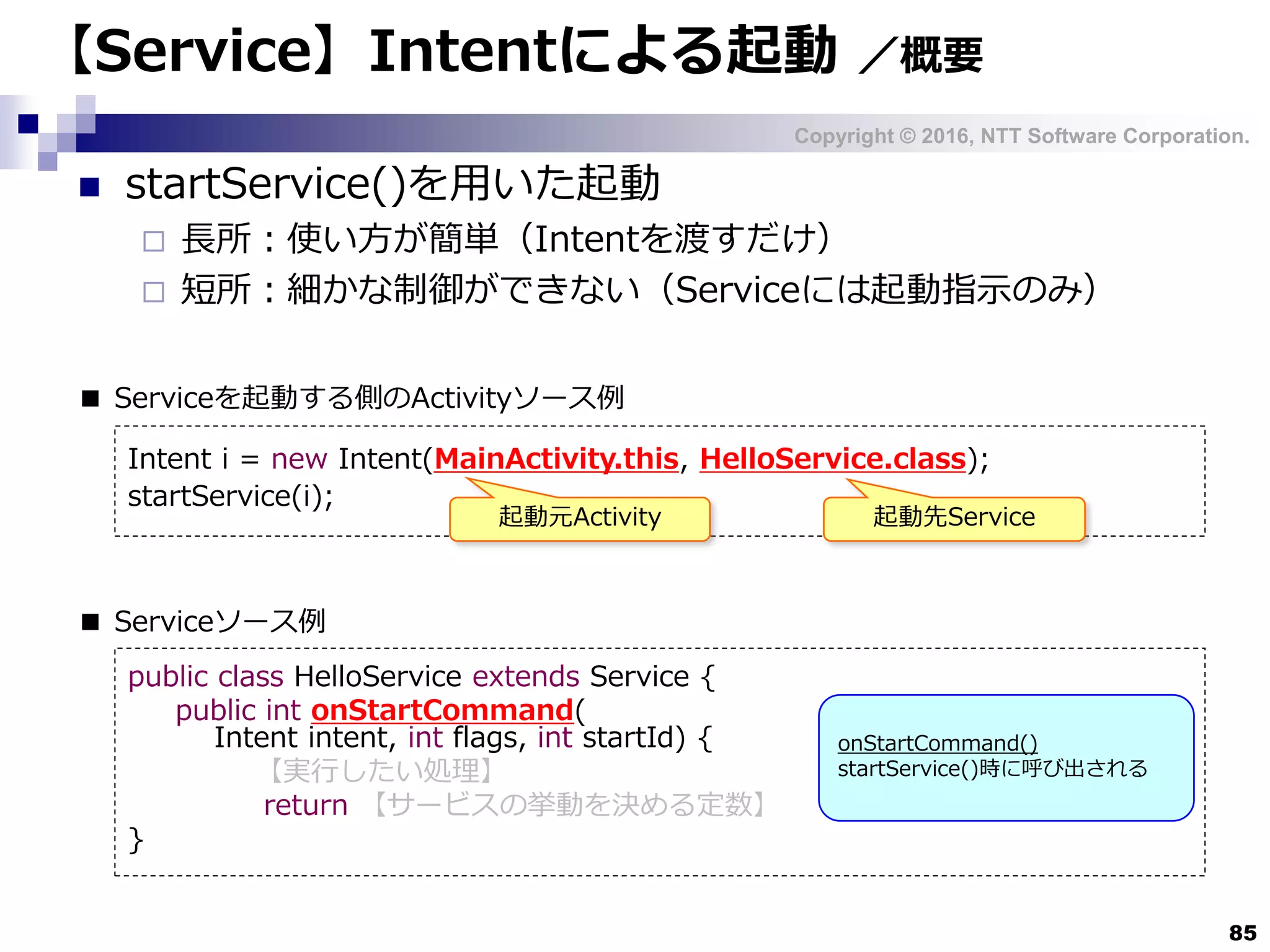Image resolution: width=1270 pixels, height=952 pixels.
Task: Click the heading 'Serviceを起動する側のActivityソース例'
Action: [369, 398]
